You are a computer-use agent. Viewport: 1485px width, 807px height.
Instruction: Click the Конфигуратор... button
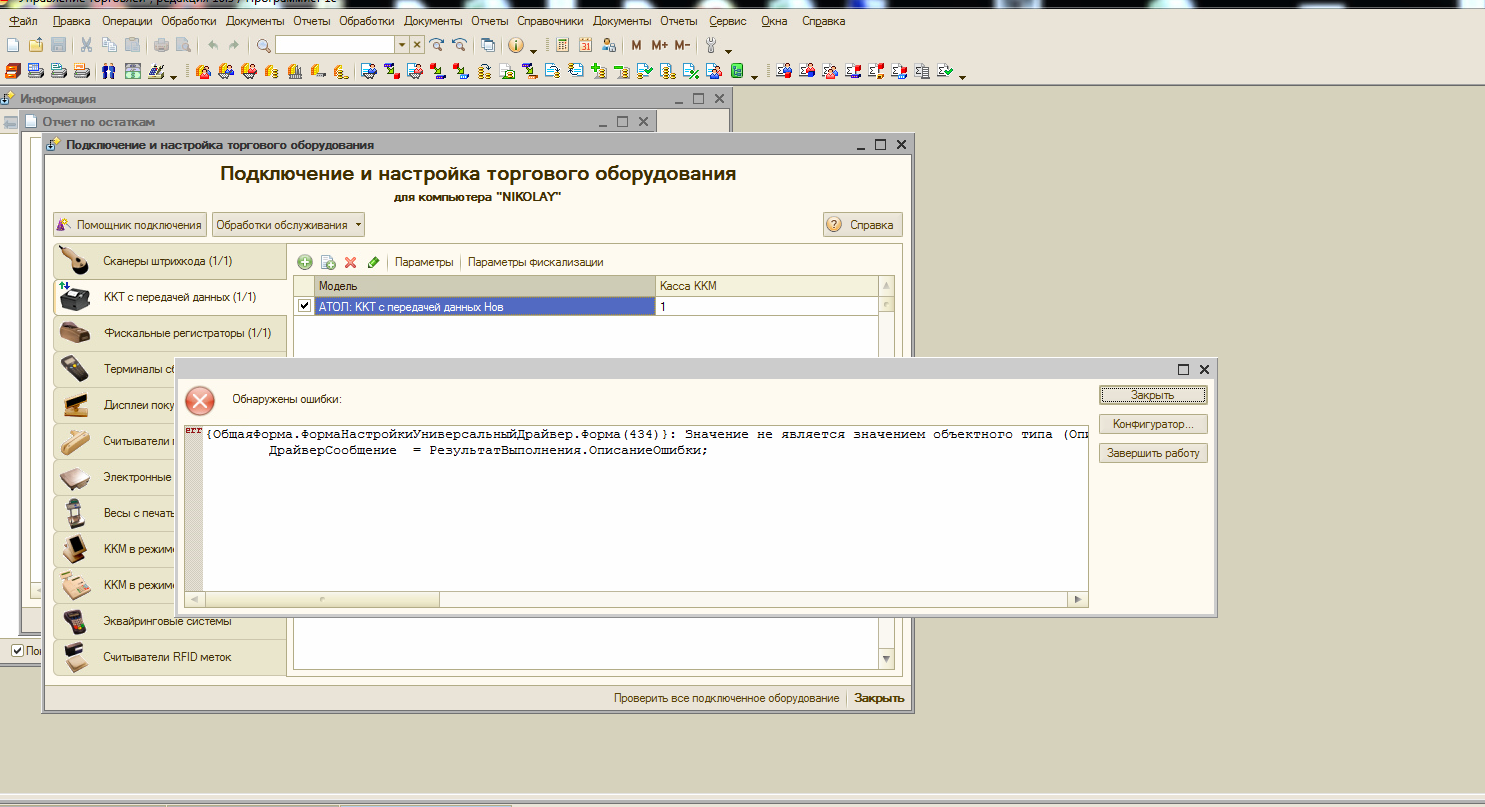pos(1153,425)
